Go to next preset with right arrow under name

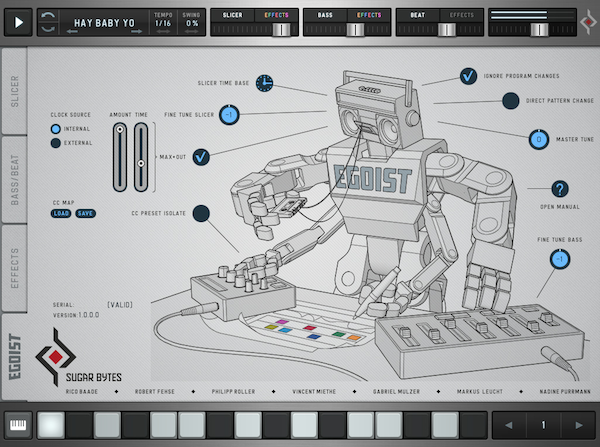(137, 32)
